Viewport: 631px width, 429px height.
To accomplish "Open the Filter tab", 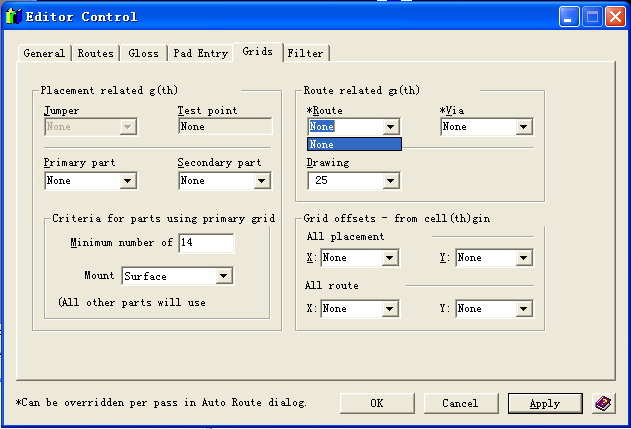I will click(305, 53).
